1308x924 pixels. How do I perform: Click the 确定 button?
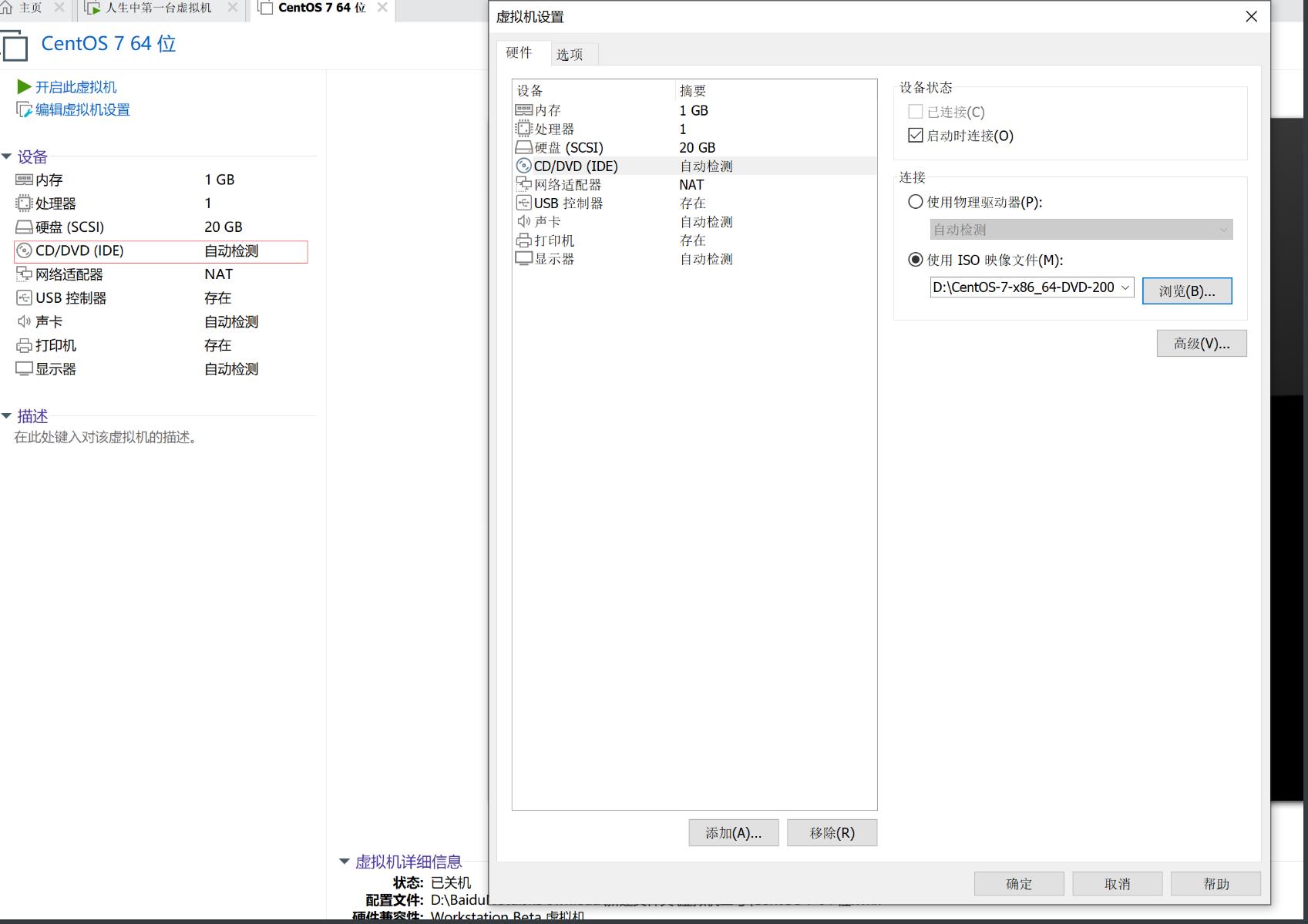coord(1019,884)
